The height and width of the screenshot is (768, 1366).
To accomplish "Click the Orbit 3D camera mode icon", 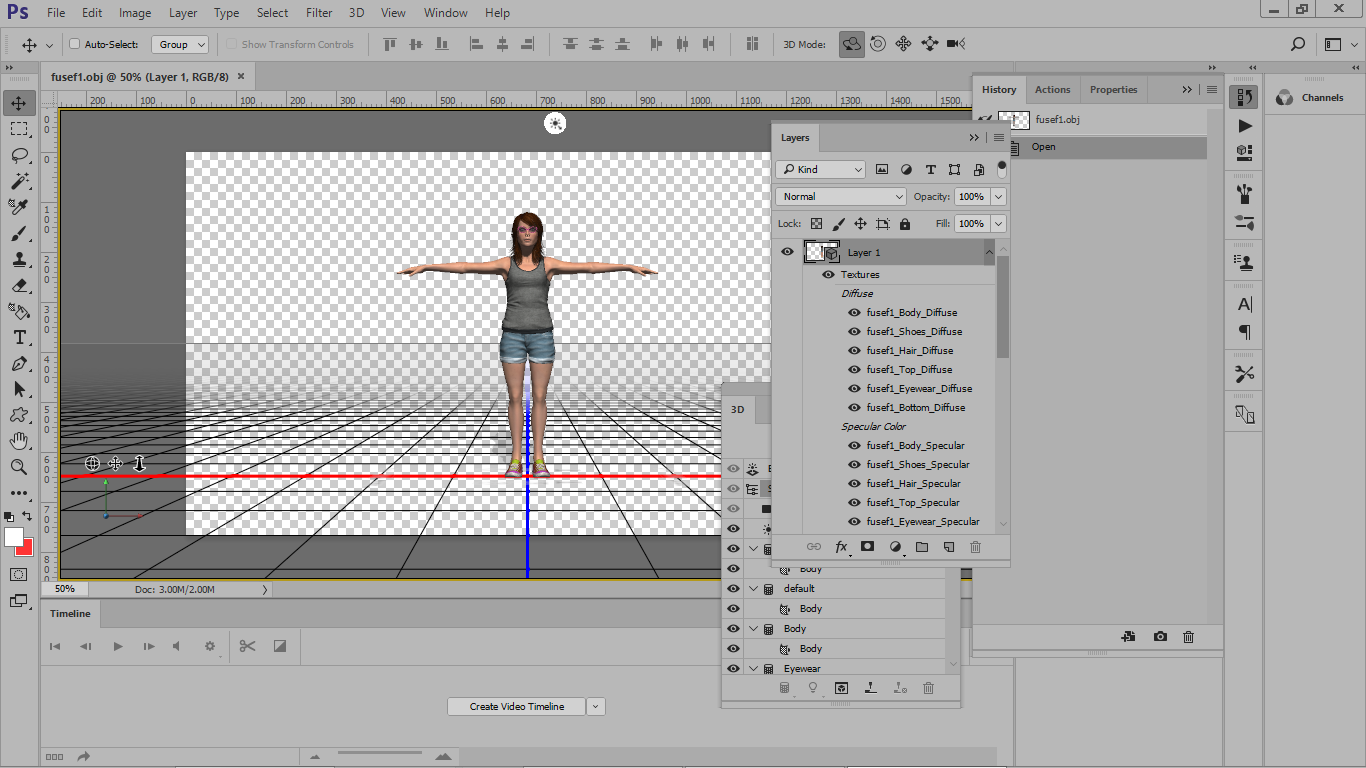I will [x=852, y=44].
